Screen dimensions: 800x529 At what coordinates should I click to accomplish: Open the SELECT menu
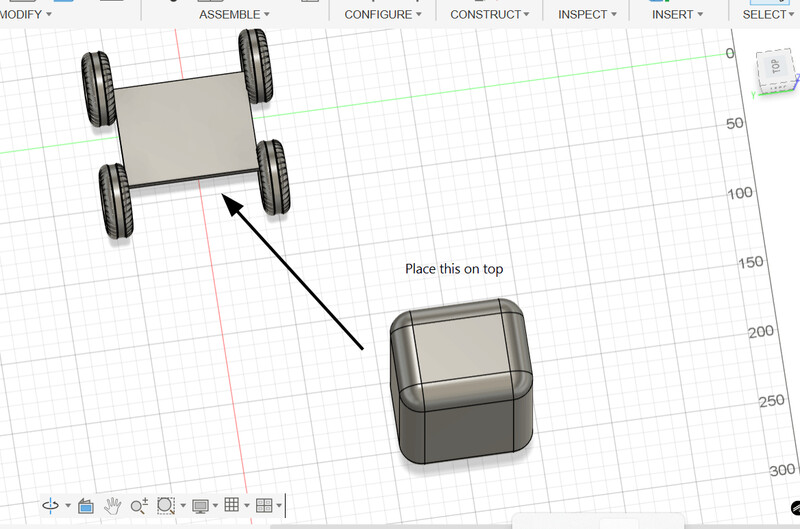coord(768,14)
